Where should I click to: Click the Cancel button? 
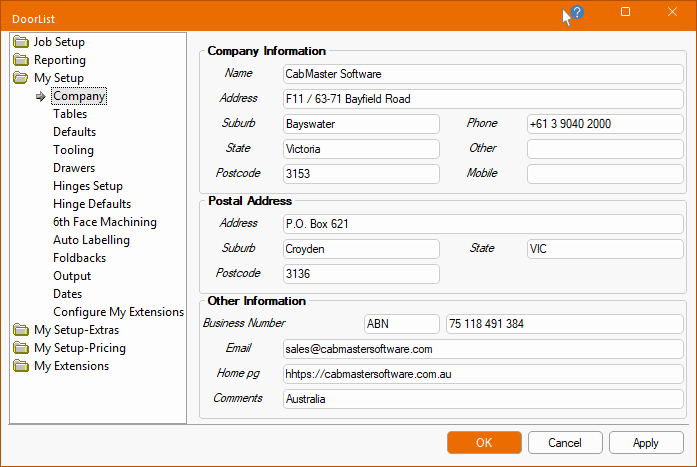[x=565, y=443]
